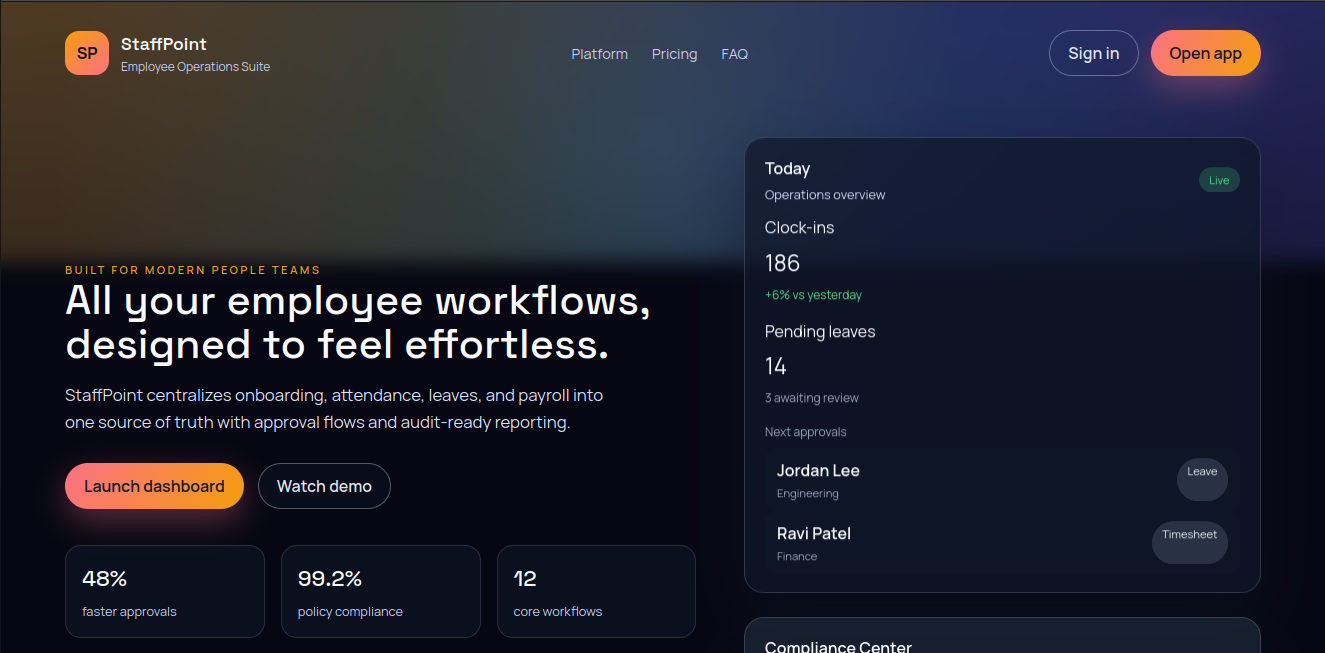Click the Clock-ins value 186
Viewport: 1325px width, 653px height.
click(782, 263)
